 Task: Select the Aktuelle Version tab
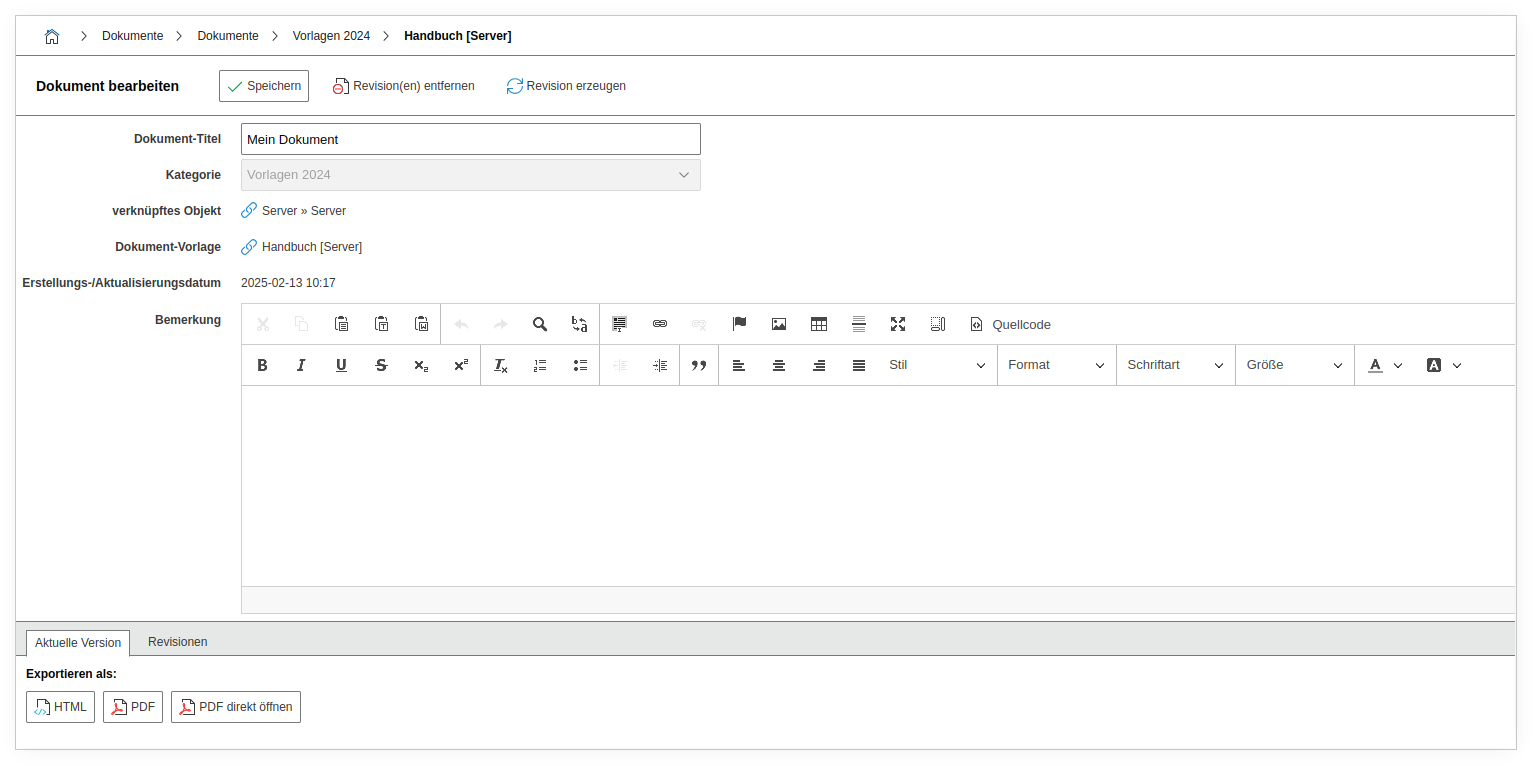(x=78, y=643)
